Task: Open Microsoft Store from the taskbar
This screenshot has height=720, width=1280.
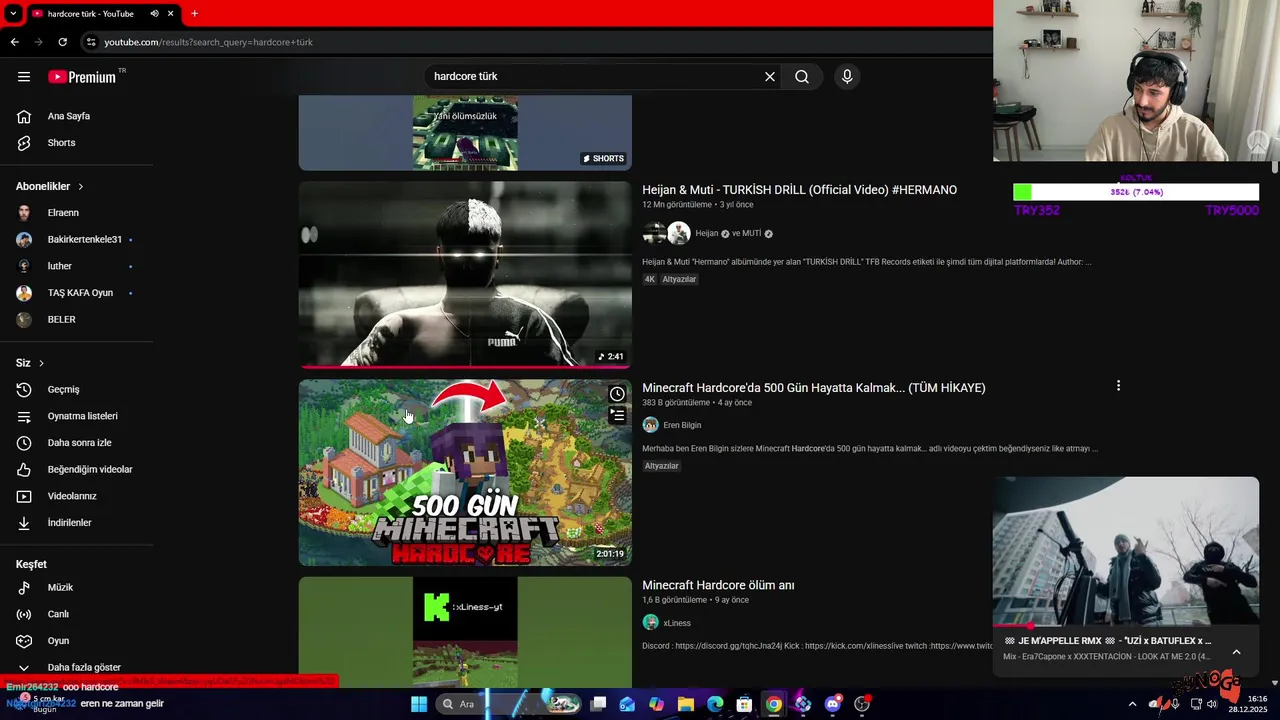Action: pos(744,704)
